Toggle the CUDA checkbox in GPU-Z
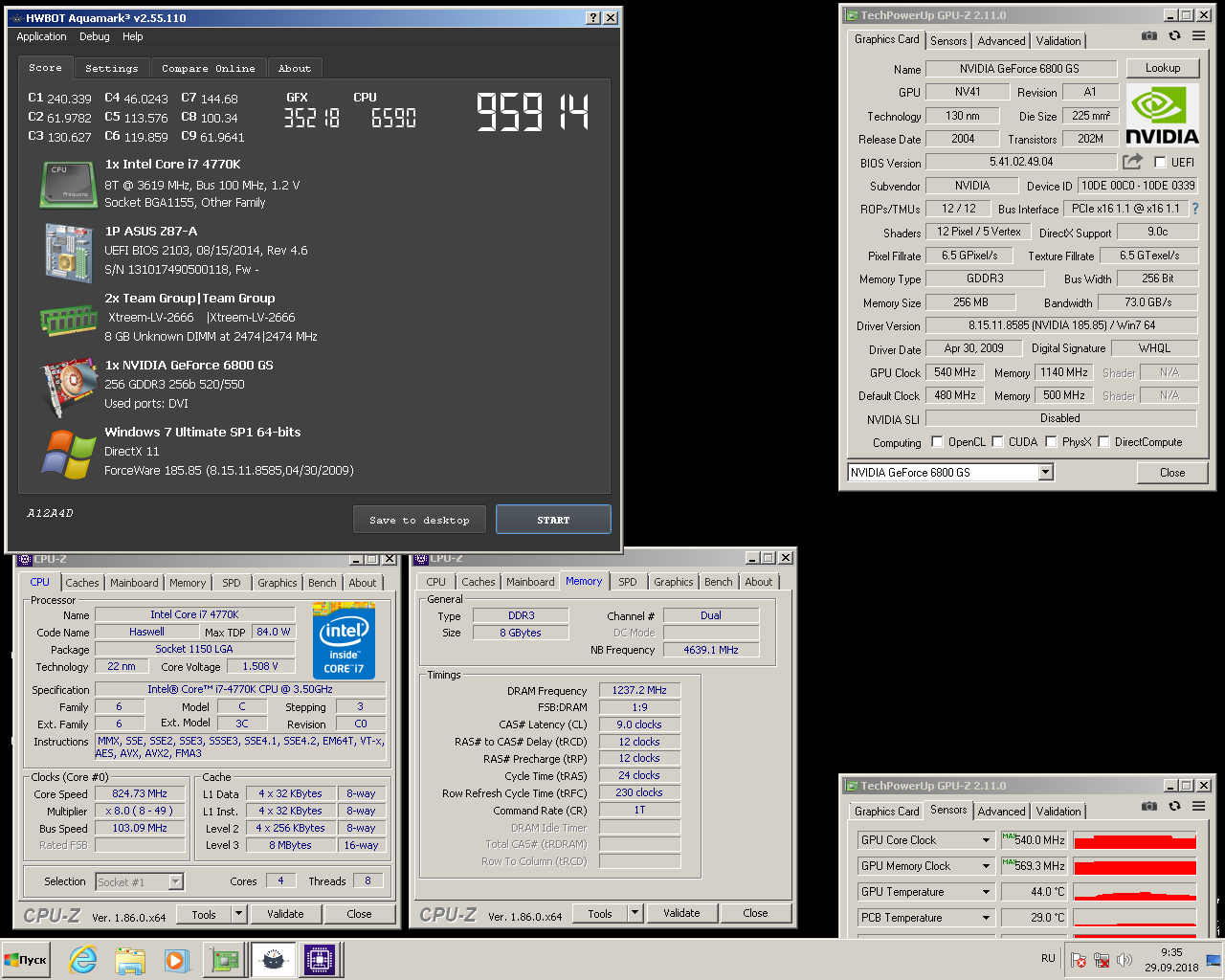Screen dimensions: 1225x980 pyautogui.click(x=997, y=441)
